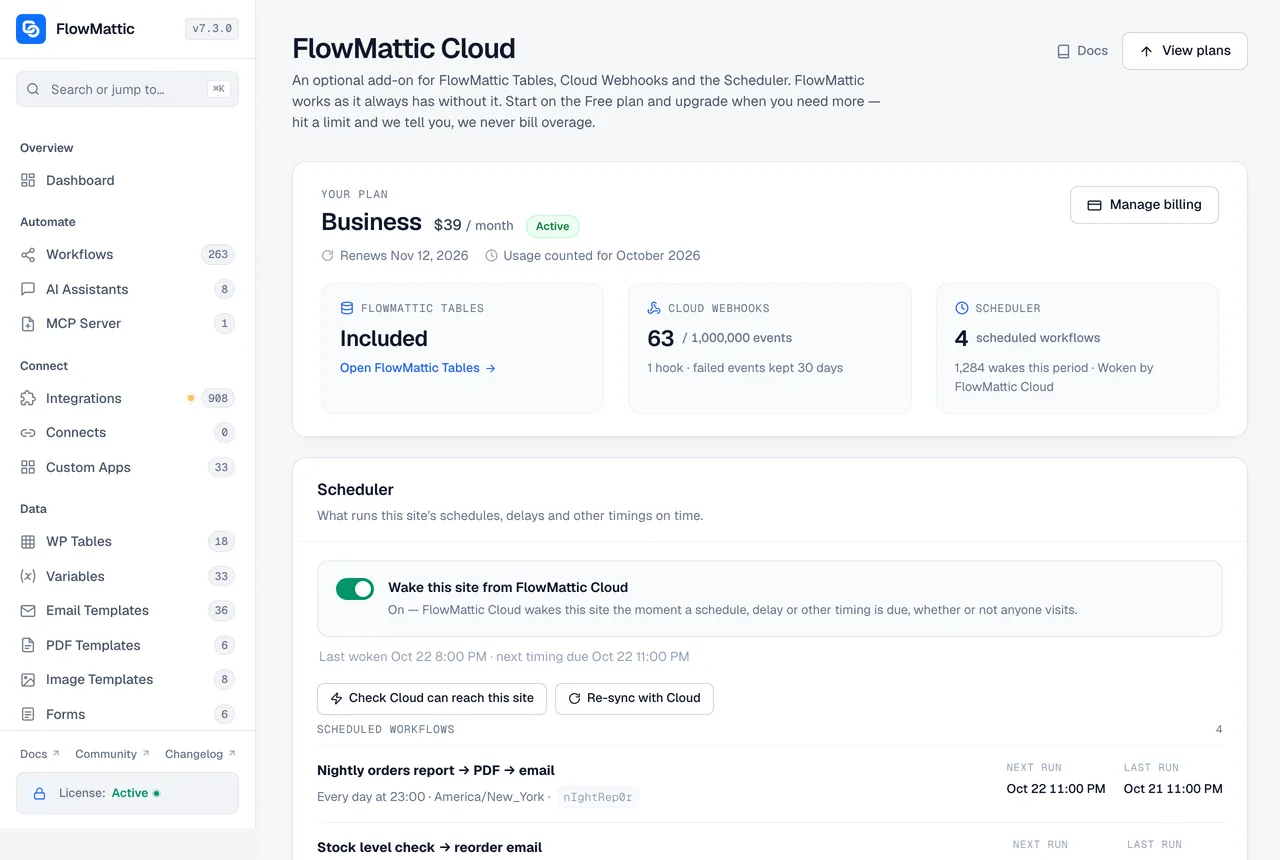1280x860 pixels.
Task: Click Check Cloud can reach this site
Action: pyautogui.click(x=432, y=698)
